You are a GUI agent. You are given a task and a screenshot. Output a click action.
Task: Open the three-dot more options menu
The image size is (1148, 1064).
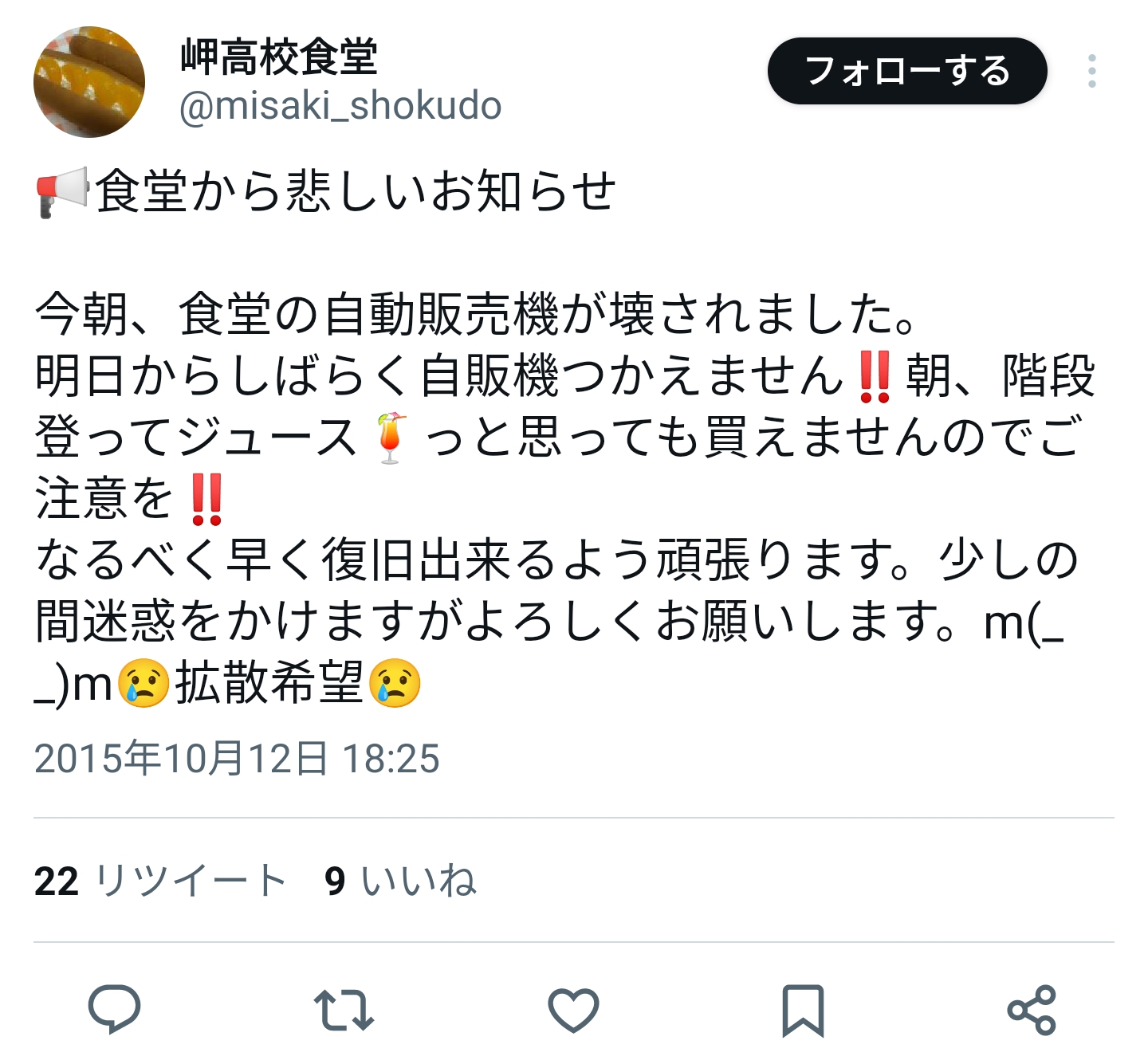coord(1091,71)
